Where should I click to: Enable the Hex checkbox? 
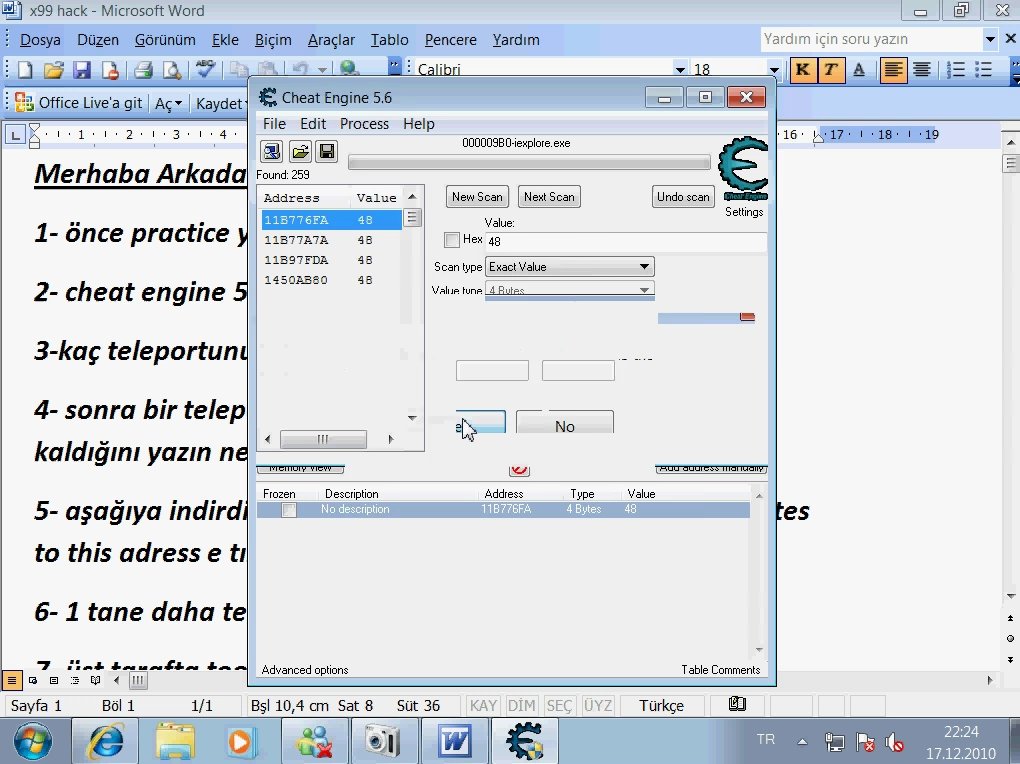click(451, 240)
